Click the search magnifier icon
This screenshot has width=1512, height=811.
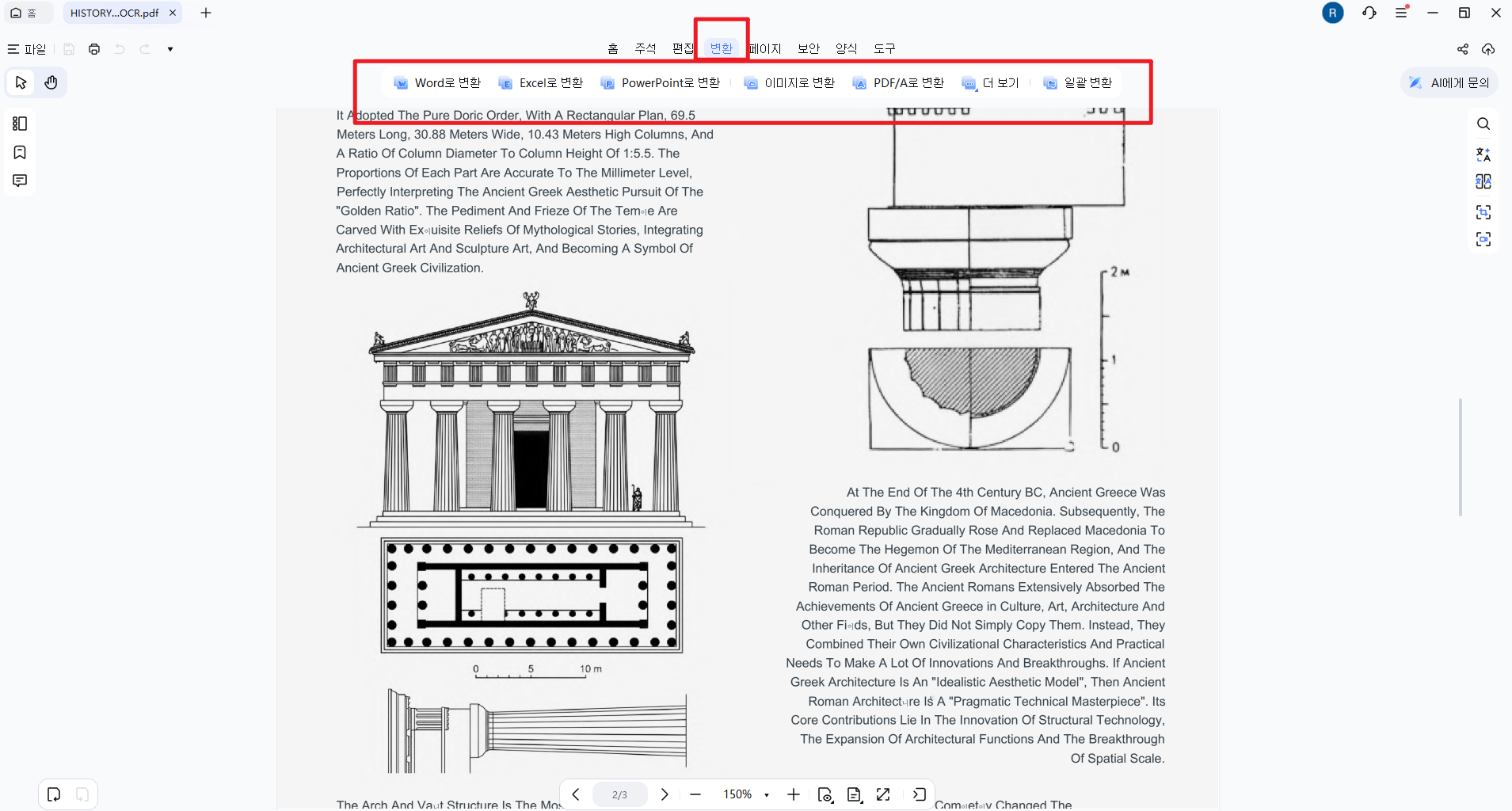(1483, 124)
